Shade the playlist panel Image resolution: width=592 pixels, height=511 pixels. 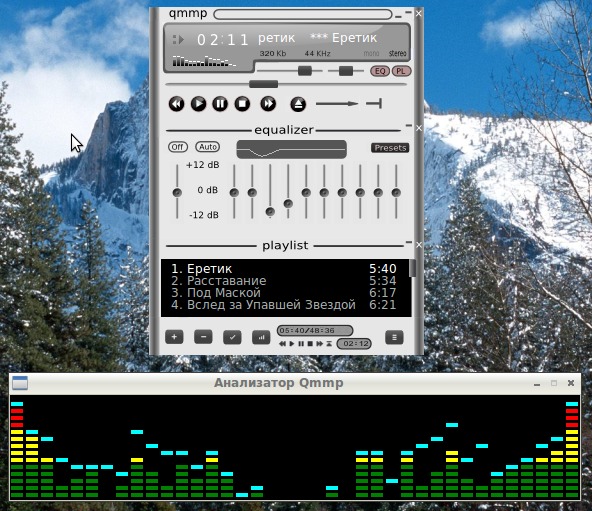click(x=409, y=242)
